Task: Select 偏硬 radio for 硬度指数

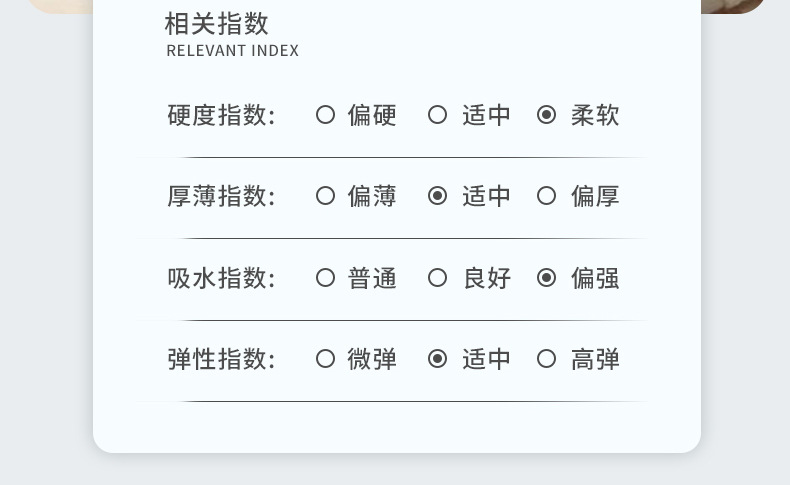Action: pos(325,115)
